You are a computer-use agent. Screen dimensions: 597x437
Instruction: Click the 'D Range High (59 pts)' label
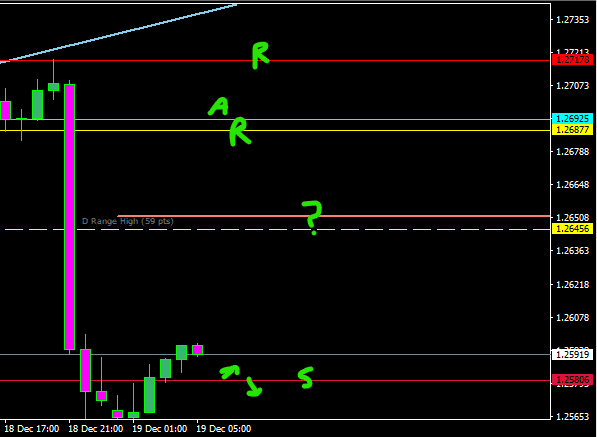(128, 221)
